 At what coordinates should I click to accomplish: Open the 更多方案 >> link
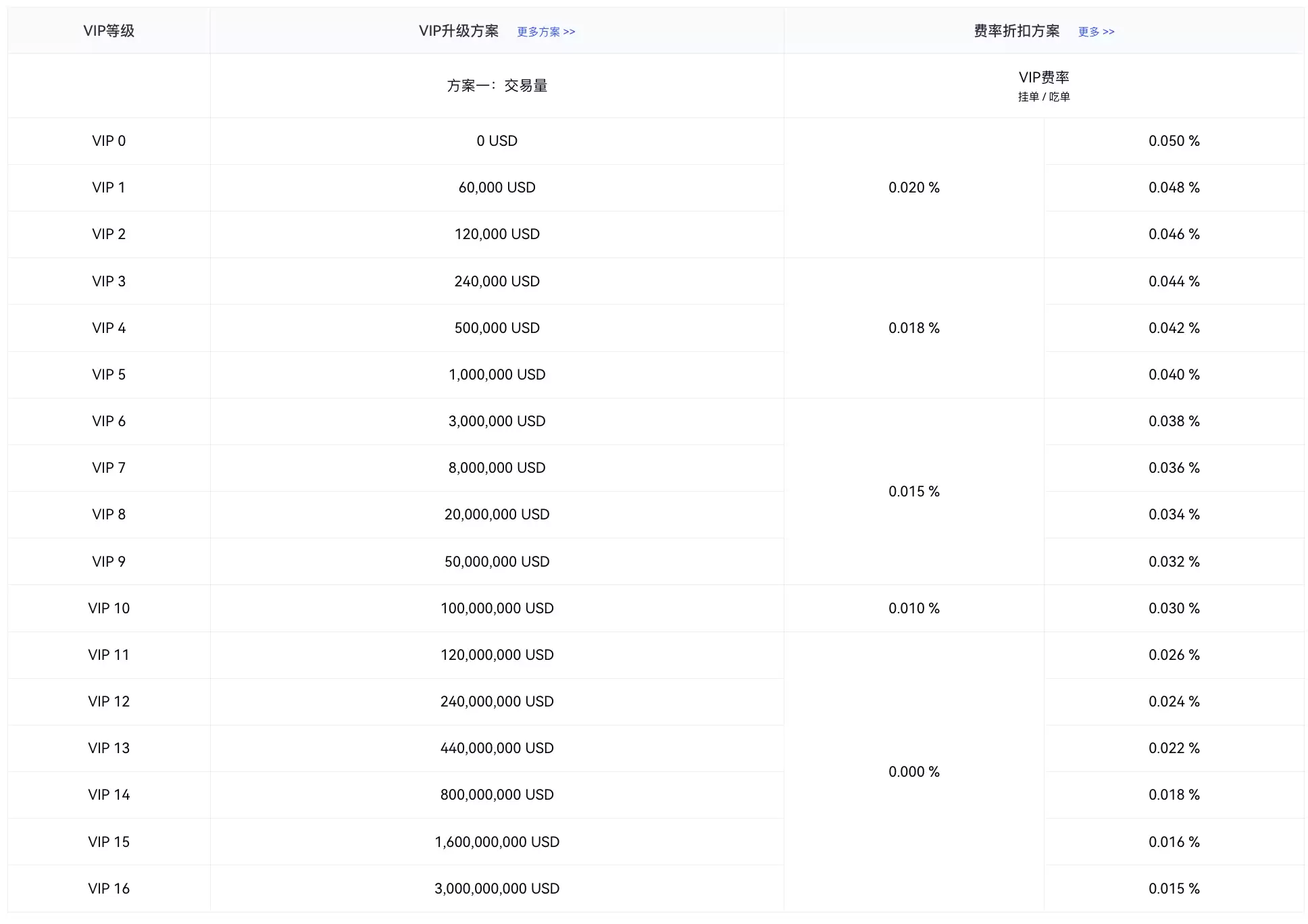point(546,32)
